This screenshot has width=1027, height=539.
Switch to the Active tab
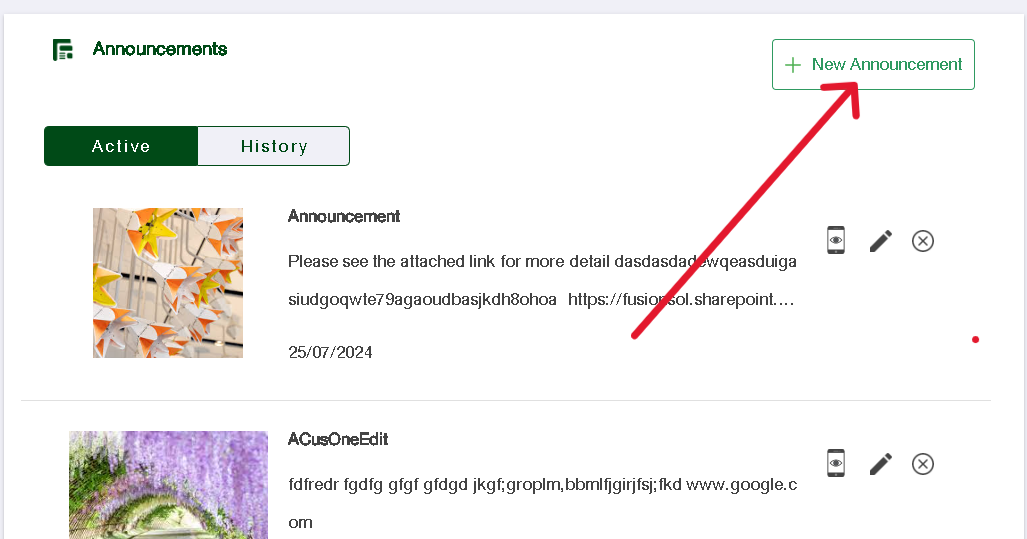(121, 146)
